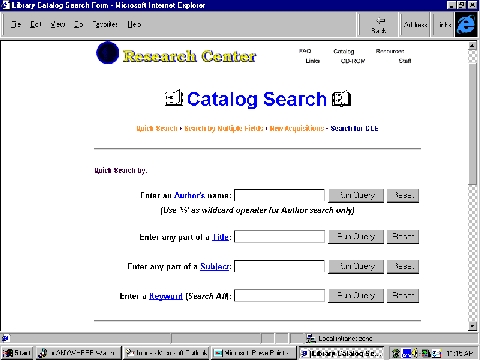Follow the Search by Multiple Fields link
Screen dimensions: 480x360
pyautogui.click(x=224, y=128)
